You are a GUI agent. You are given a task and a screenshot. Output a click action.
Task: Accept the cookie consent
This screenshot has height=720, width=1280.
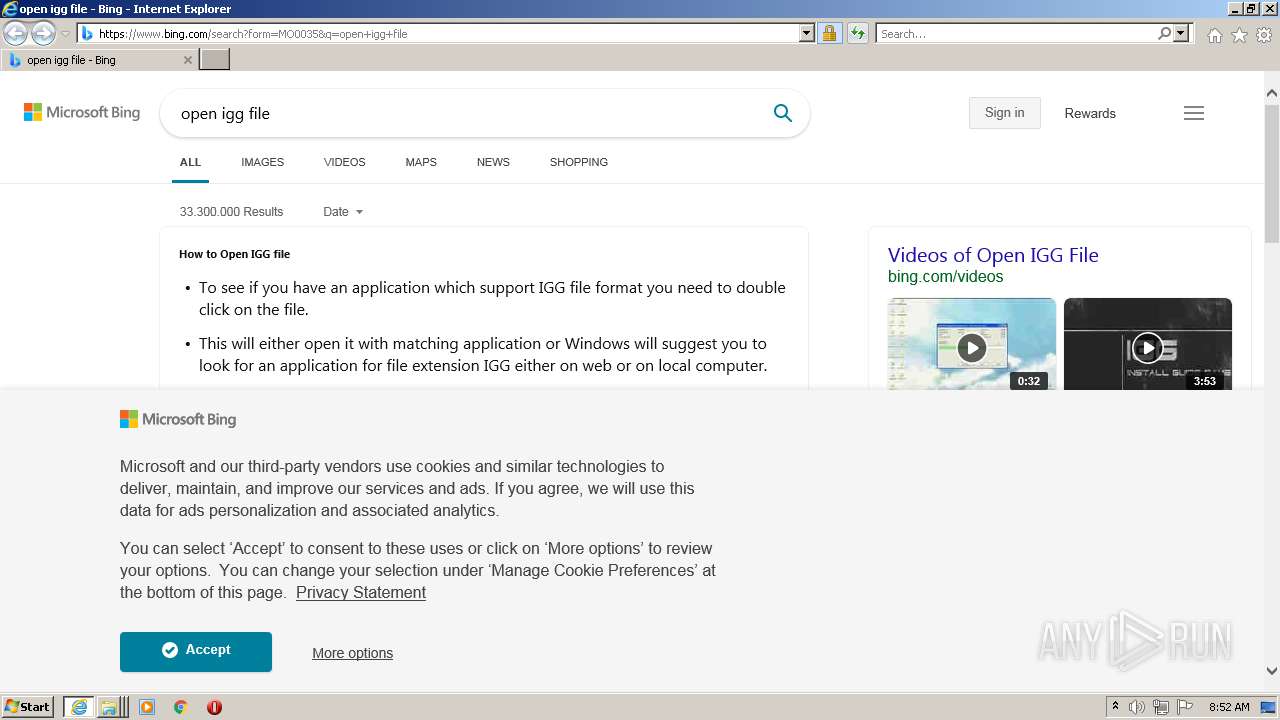coord(196,651)
